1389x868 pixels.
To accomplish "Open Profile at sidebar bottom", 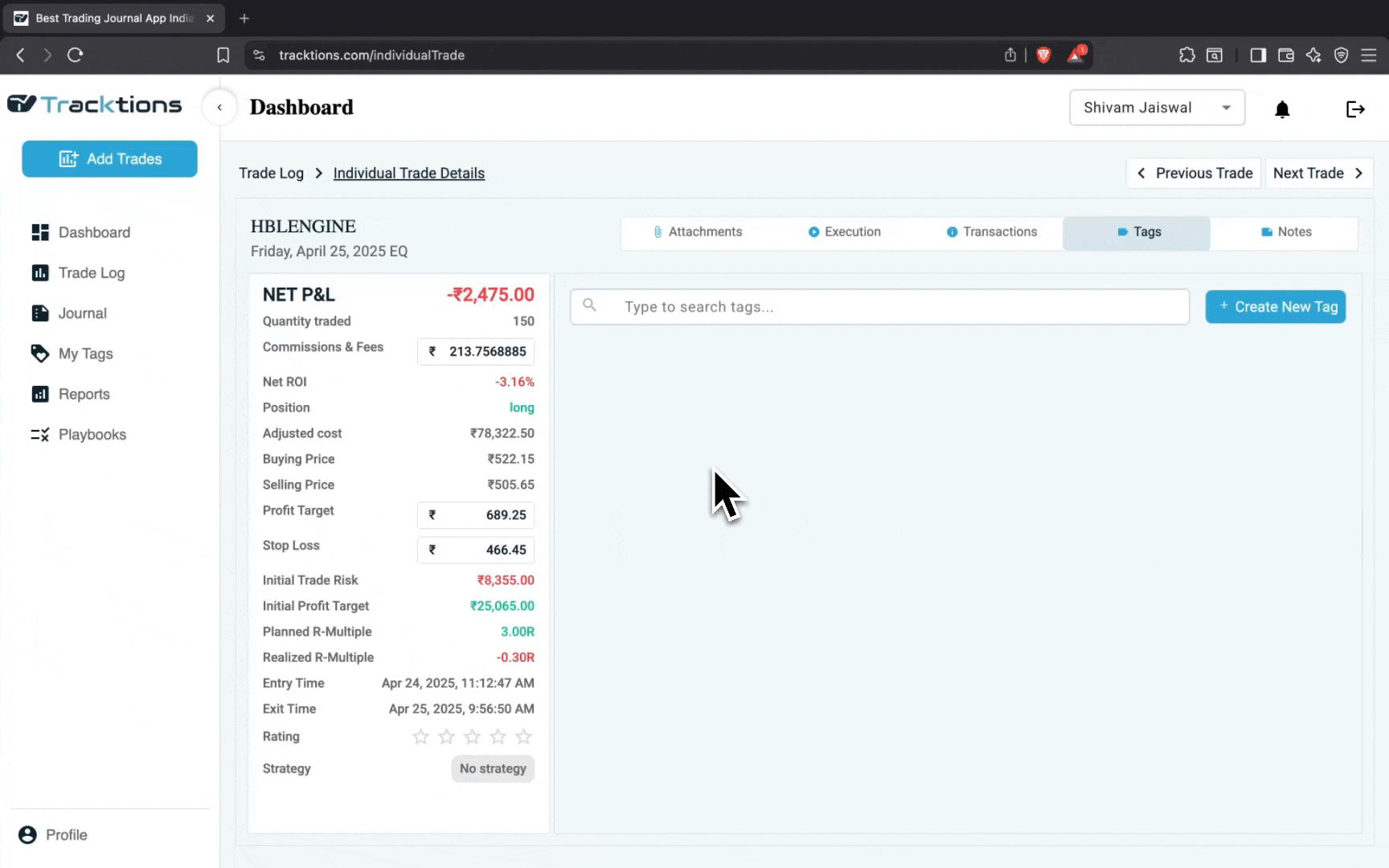I will click(66, 835).
